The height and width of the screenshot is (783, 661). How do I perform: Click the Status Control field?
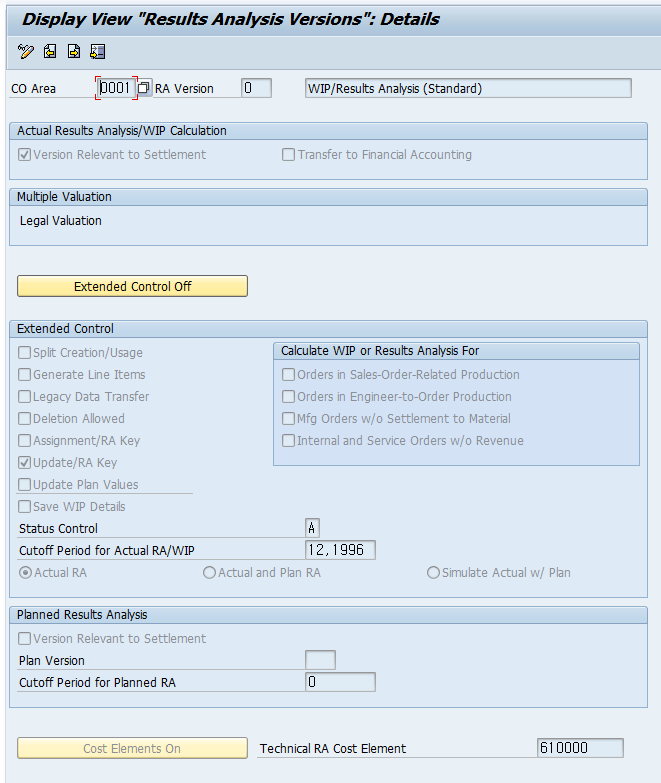[x=312, y=528]
